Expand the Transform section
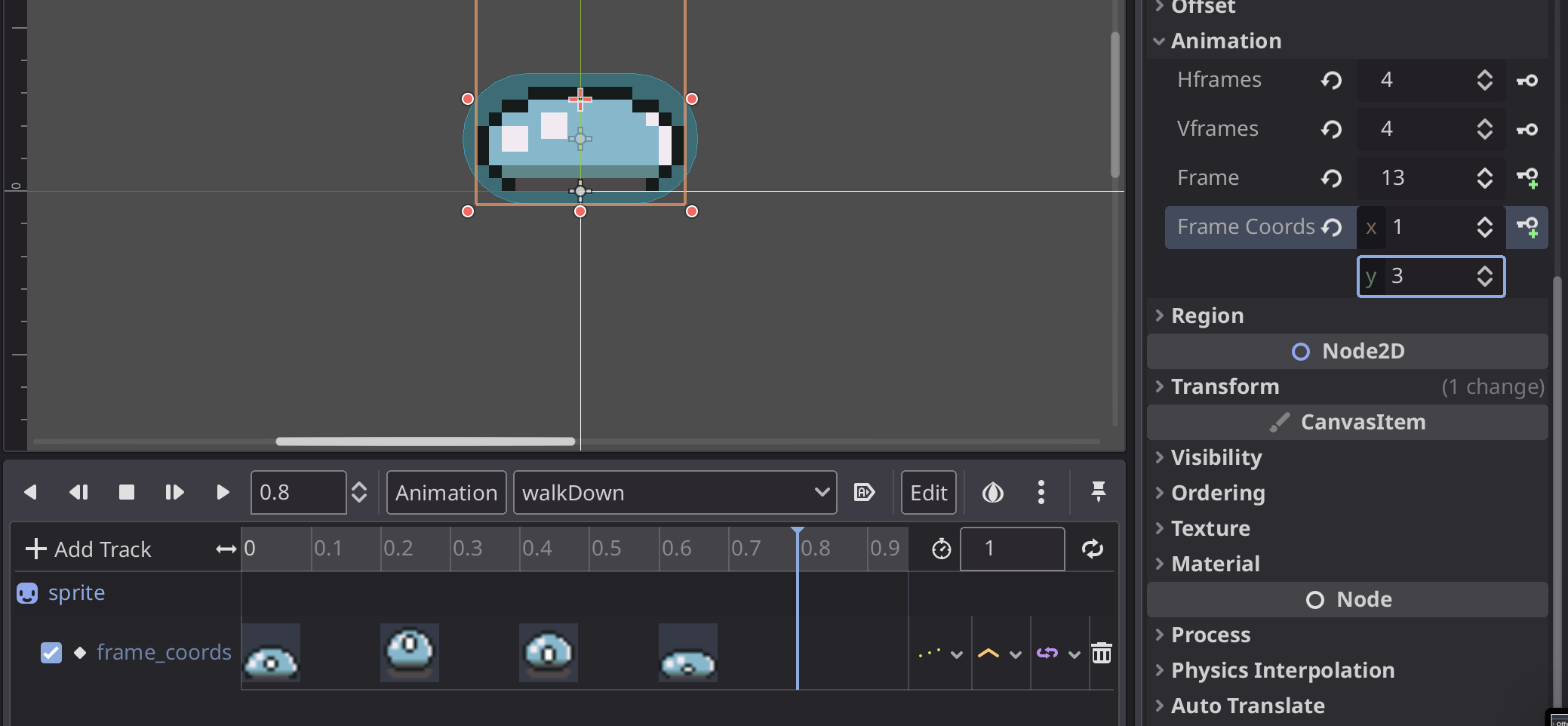The width and height of the screenshot is (1568, 726). click(1225, 386)
